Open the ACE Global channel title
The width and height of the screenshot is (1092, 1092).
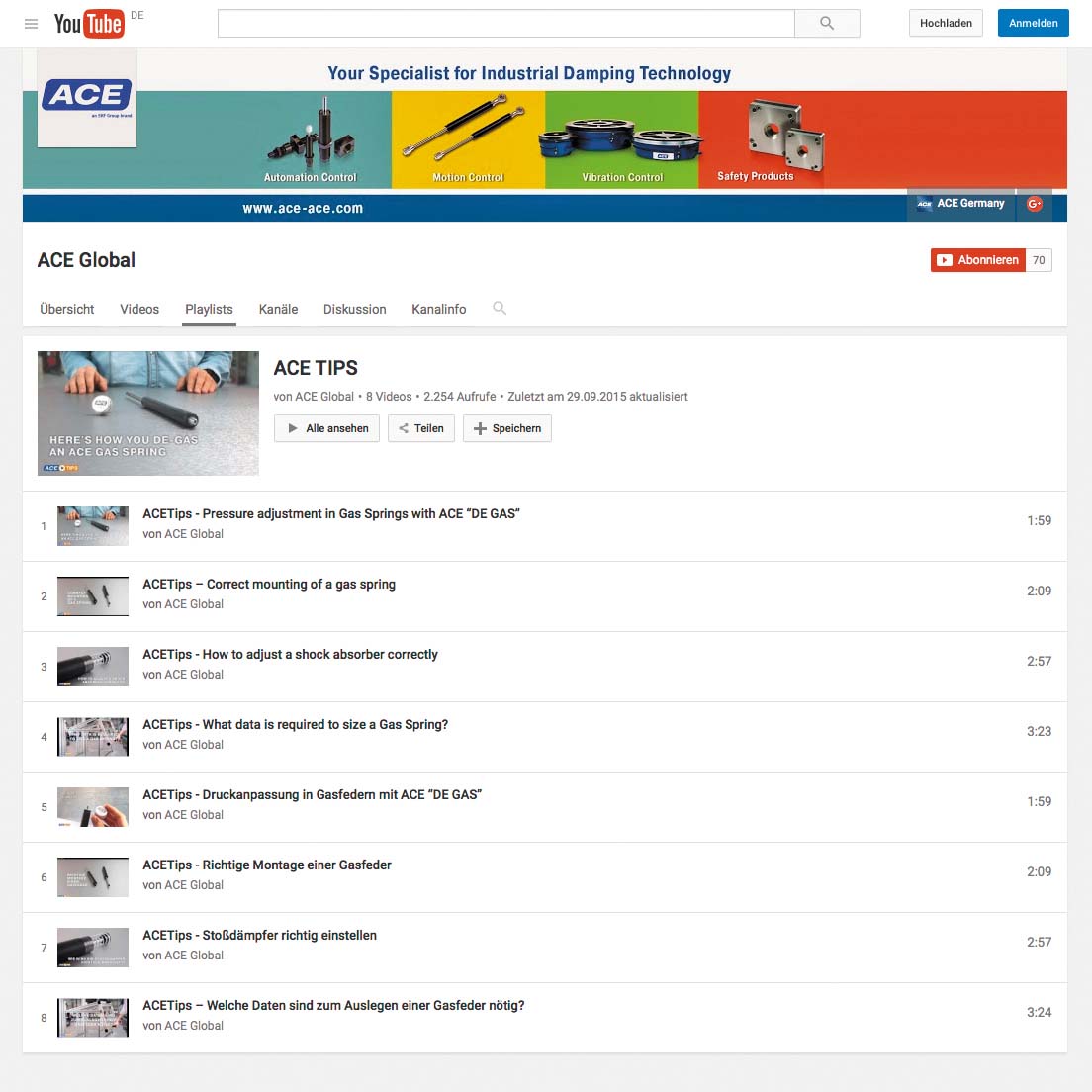tap(86, 260)
